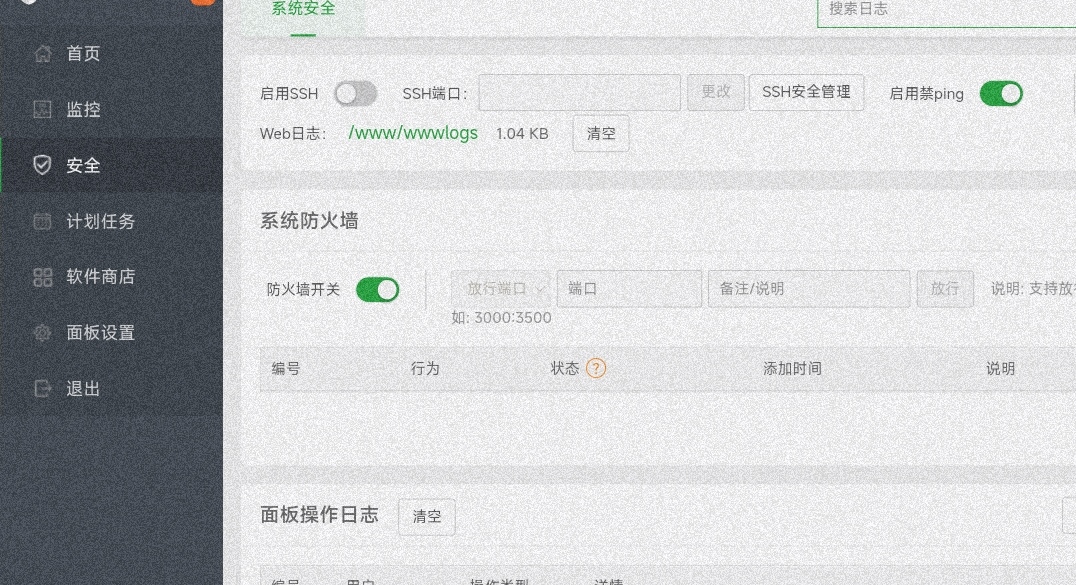Click the panel settings gear icon
1076x585 pixels.
[x=42, y=333]
